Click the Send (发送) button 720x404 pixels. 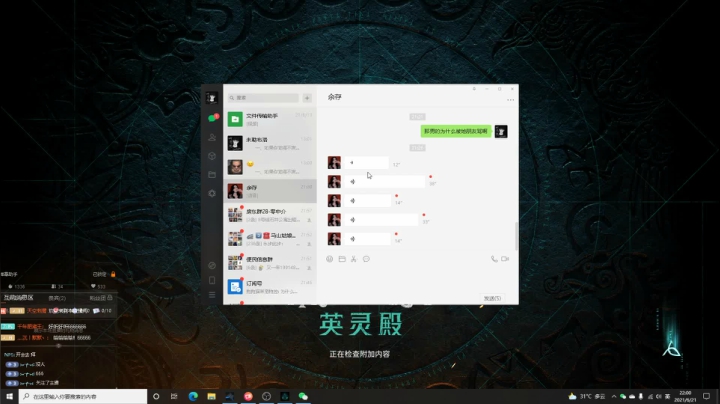pyautogui.click(x=492, y=298)
